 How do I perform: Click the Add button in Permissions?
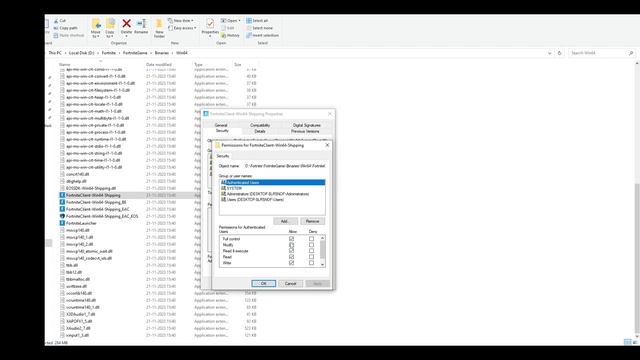tap(284, 221)
